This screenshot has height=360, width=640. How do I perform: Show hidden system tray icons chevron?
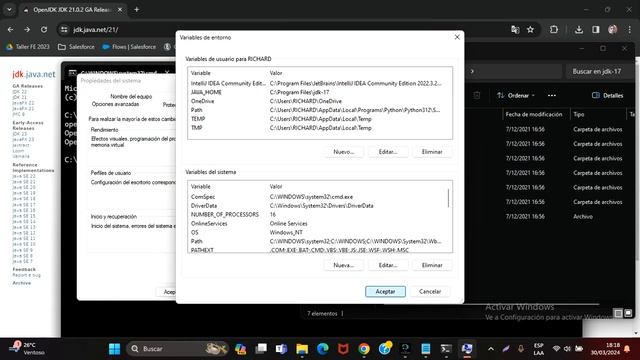coord(491,349)
